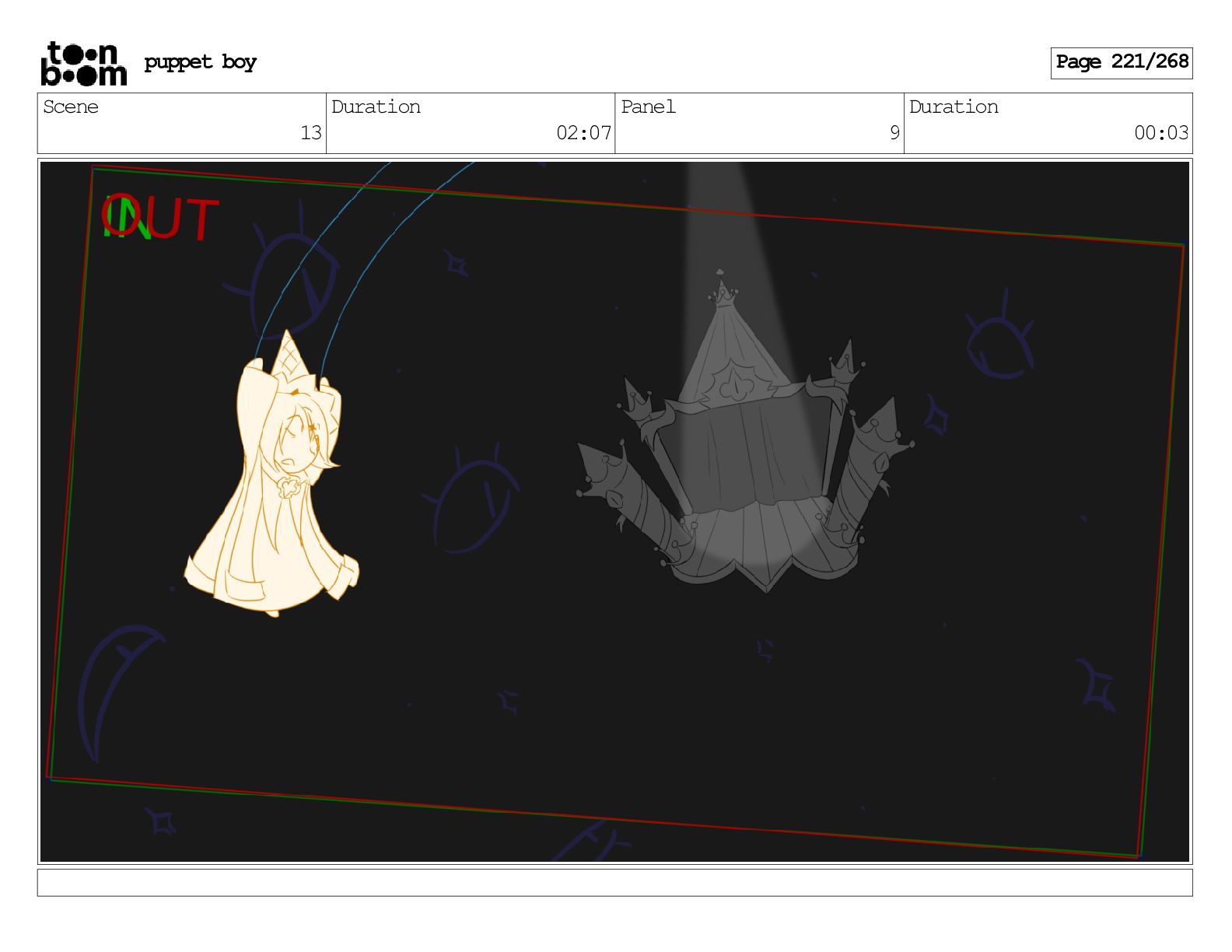This screenshot has height=952, width=1232.
Task: Click the 'Scene' header label
Action: pos(71,107)
